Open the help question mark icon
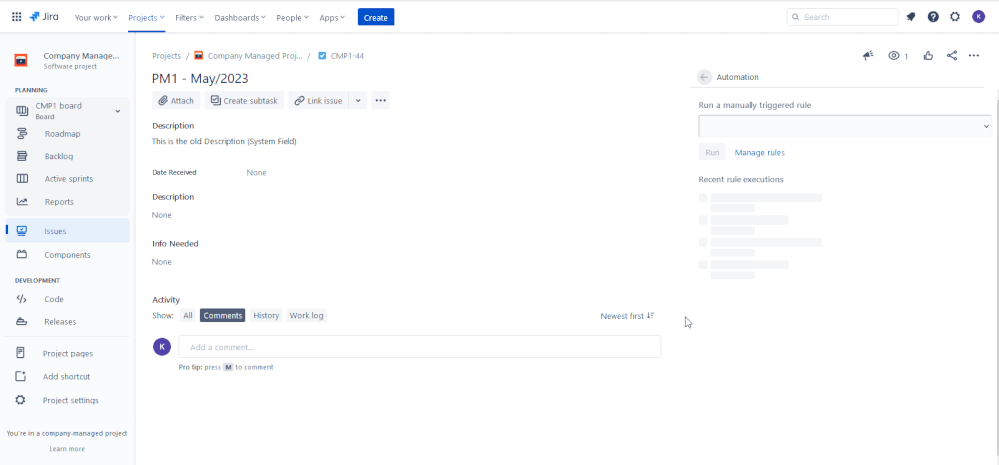The image size is (999, 465). pos(933,17)
